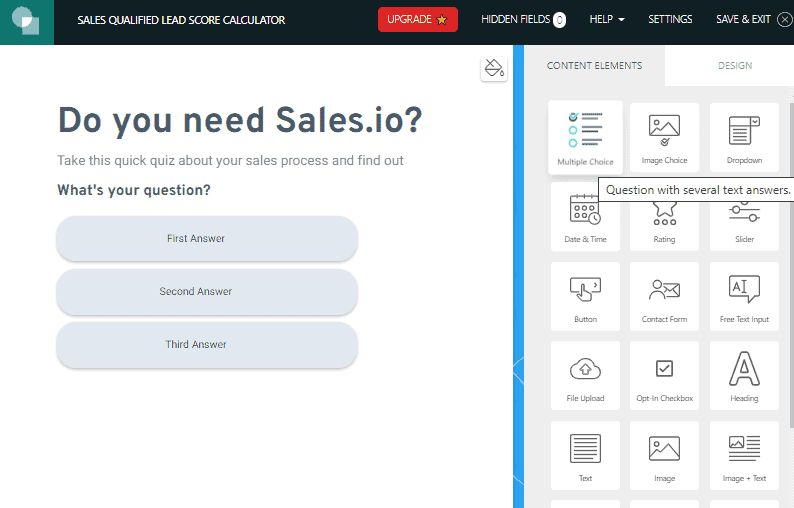Click the elements panel vertical scrollbar
The width and height of the screenshot is (794, 508).
pos(791,263)
